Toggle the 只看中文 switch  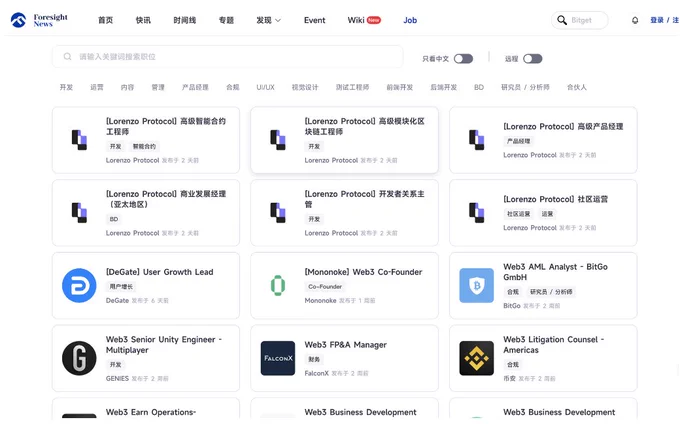click(x=463, y=59)
